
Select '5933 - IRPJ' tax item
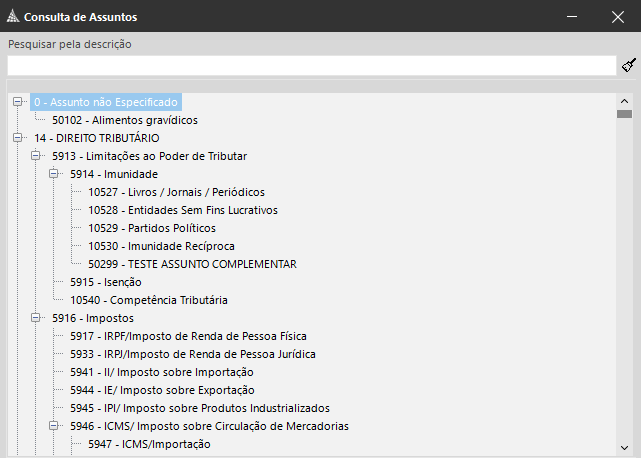pyautogui.click(x=193, y=354)
